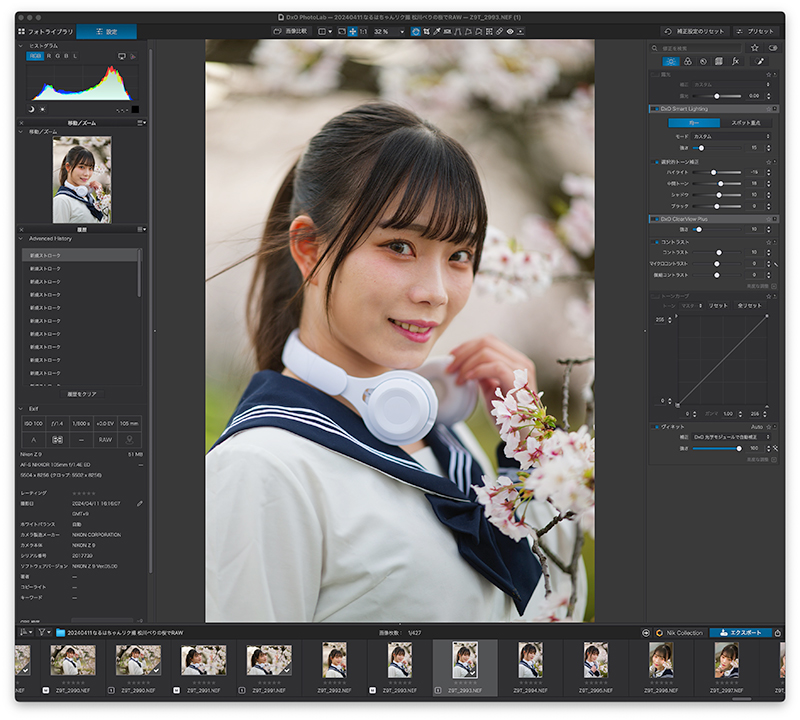800x720 pixels.
Task: Toggle the Vignetting correction switch
Action: point(656,427)
